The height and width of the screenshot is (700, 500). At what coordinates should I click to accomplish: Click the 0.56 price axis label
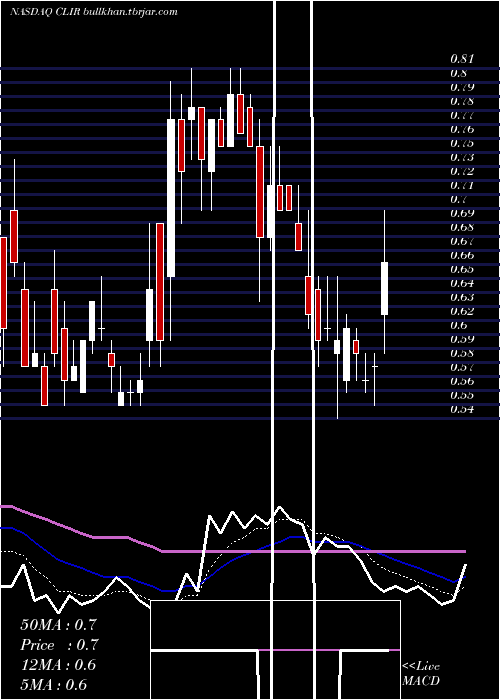[x=462, y=381]
